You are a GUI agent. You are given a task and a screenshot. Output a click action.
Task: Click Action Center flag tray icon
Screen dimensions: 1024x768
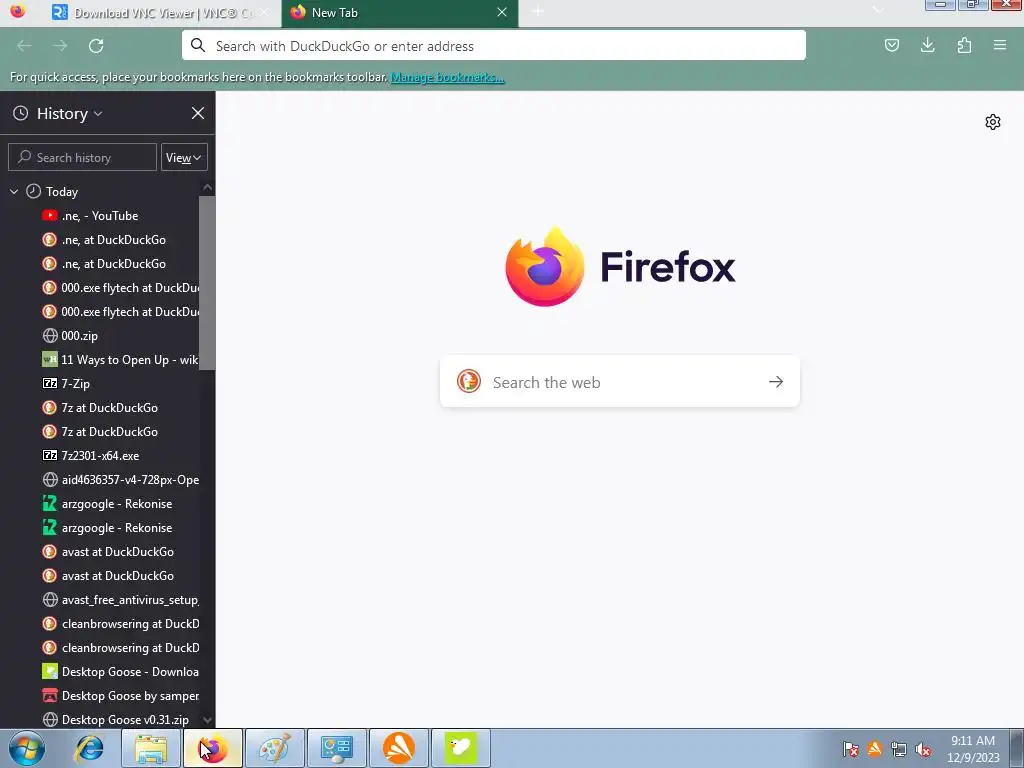[x=850, y=749]
